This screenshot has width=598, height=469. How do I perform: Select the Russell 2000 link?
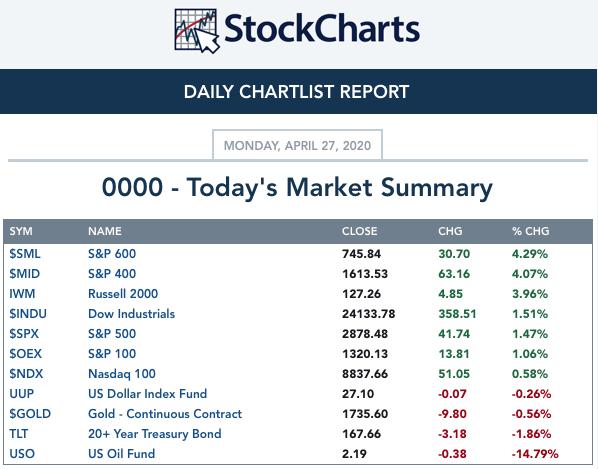pos(123,294)
